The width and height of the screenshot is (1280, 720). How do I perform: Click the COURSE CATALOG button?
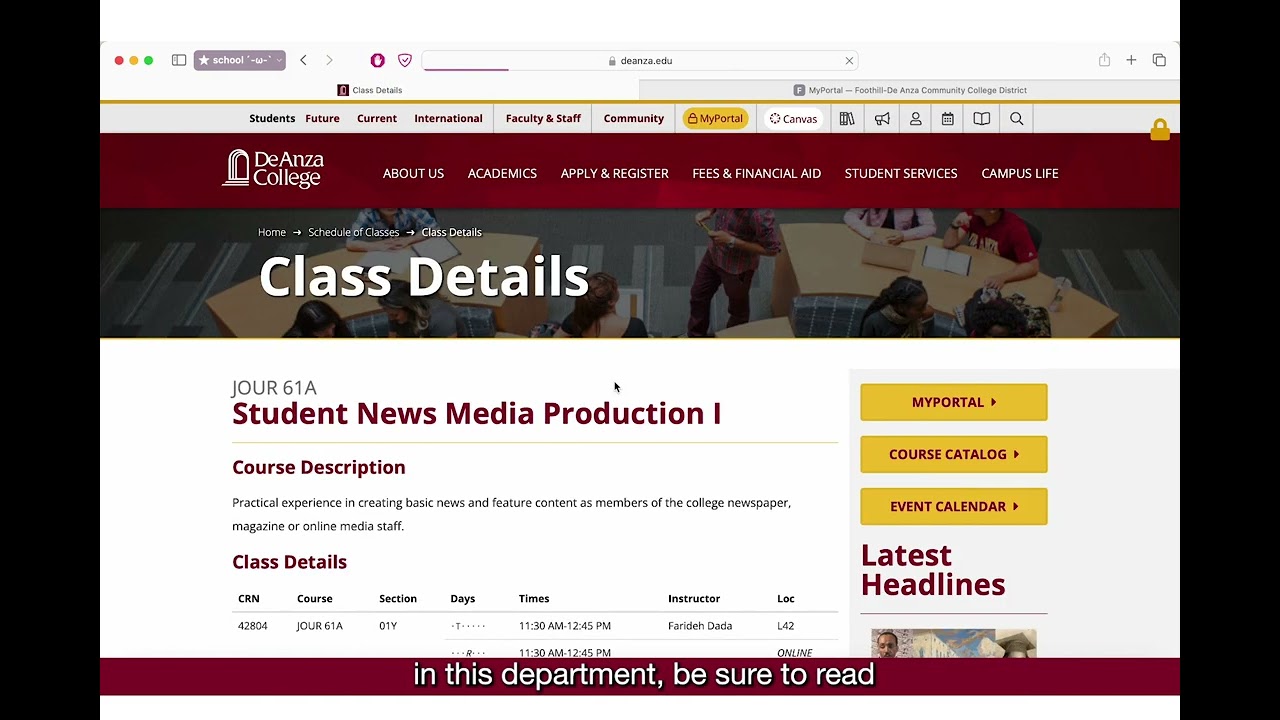(954, 454)
